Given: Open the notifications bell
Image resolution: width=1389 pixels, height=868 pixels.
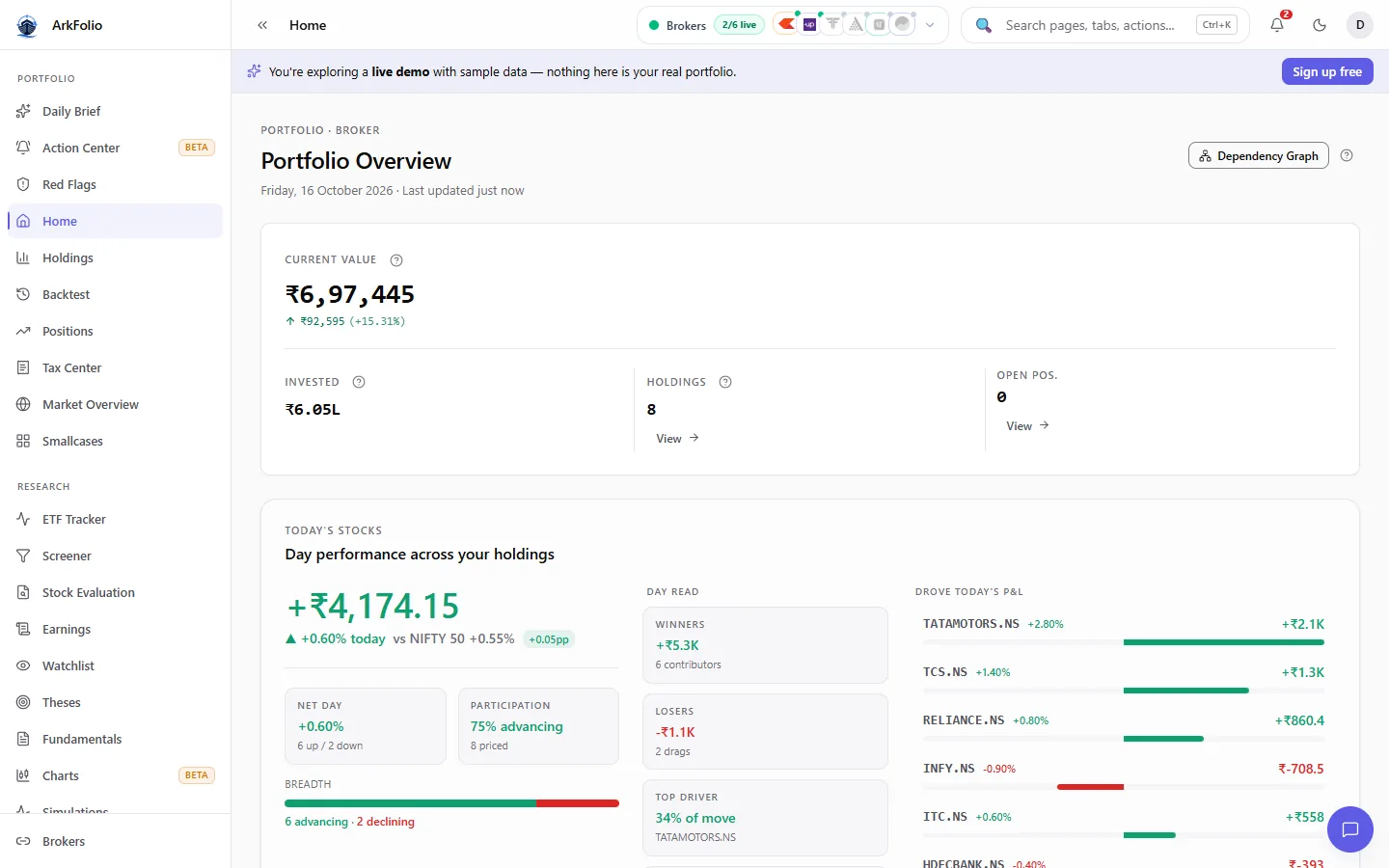Looking at the screenshot, I should point(1277,25).
